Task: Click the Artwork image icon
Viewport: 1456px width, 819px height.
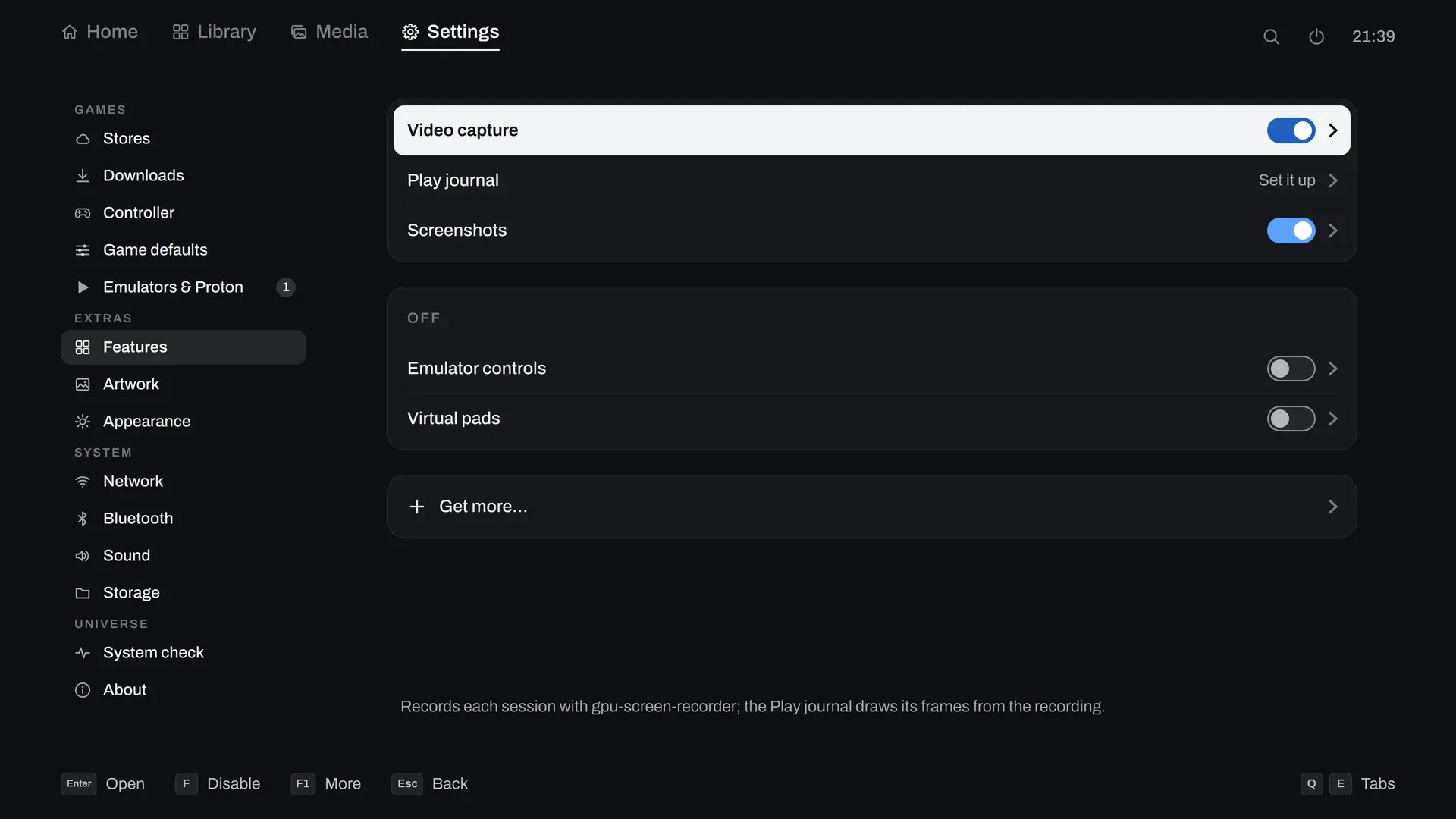Action: pos(83,384)
